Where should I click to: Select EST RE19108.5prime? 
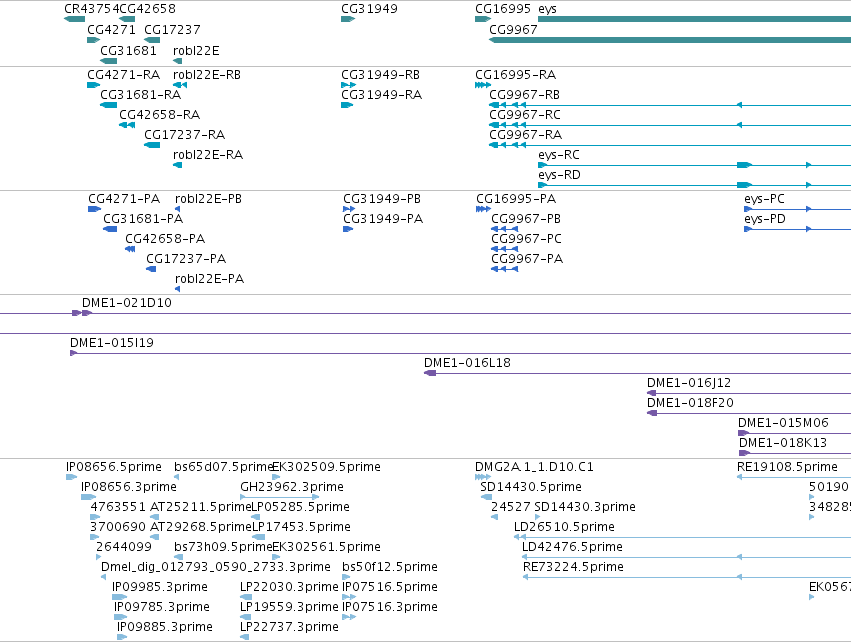coord(788,467)
